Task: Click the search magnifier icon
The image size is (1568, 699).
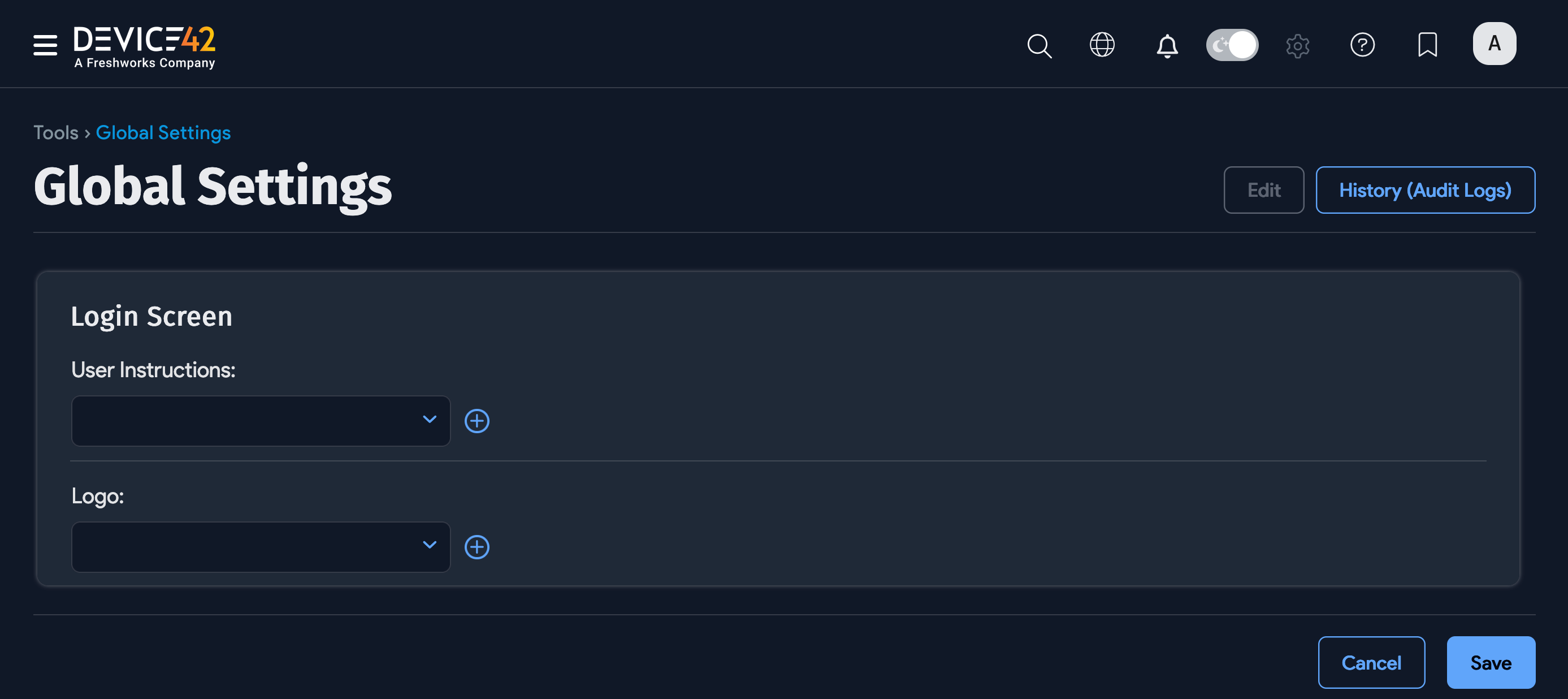Action: (1039, 45)
